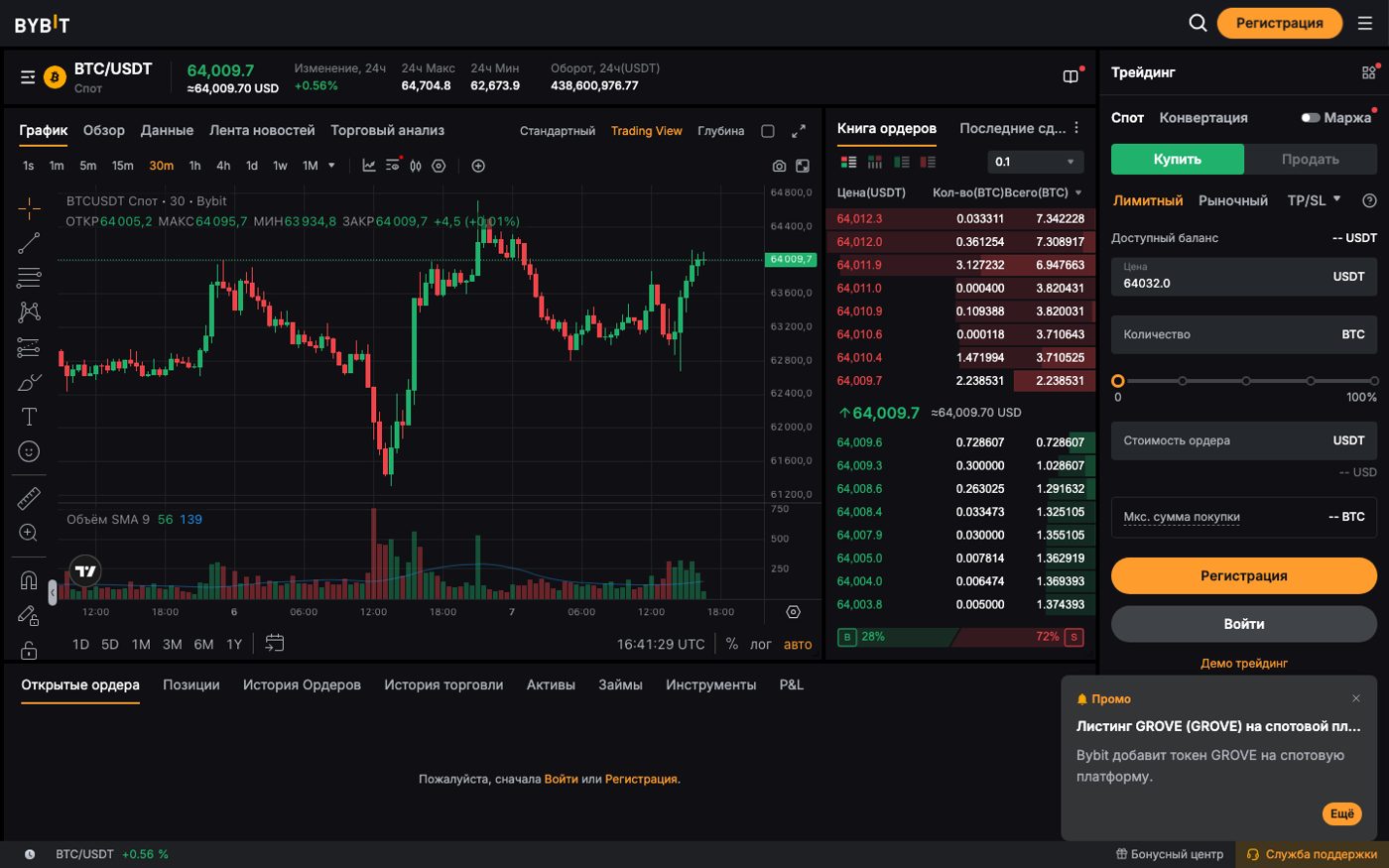
Task: Open the TP/SL order type dropdown
Action: [1314, 200]
